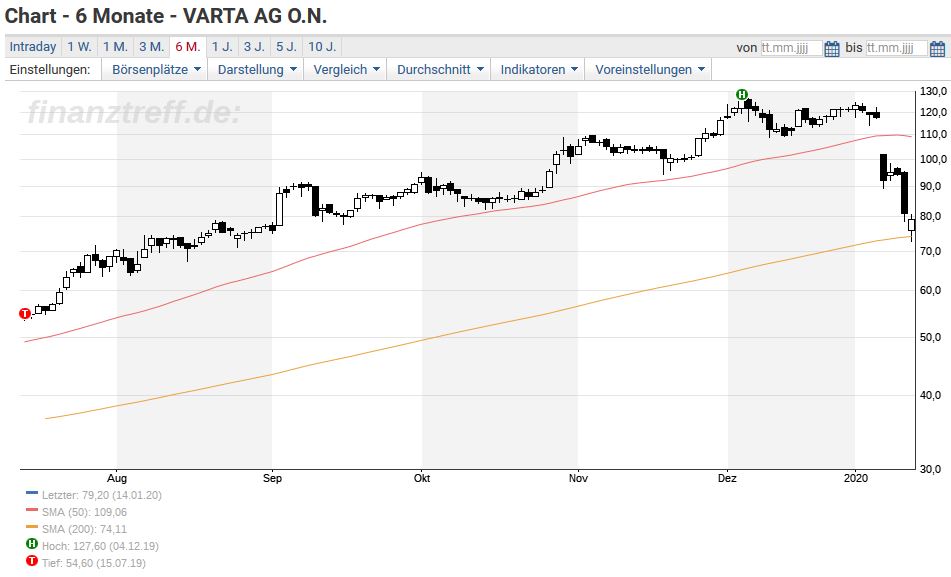
Task: Open the Indikatoren dropdown
Action: point(539,70)
